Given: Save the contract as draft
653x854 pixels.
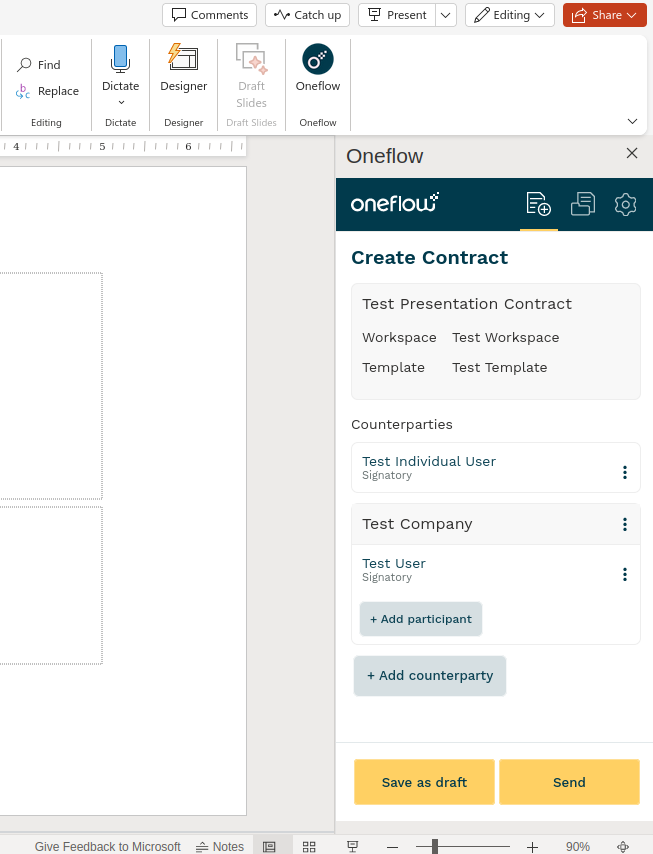Looking at the screenshot, I should [424, 782].
